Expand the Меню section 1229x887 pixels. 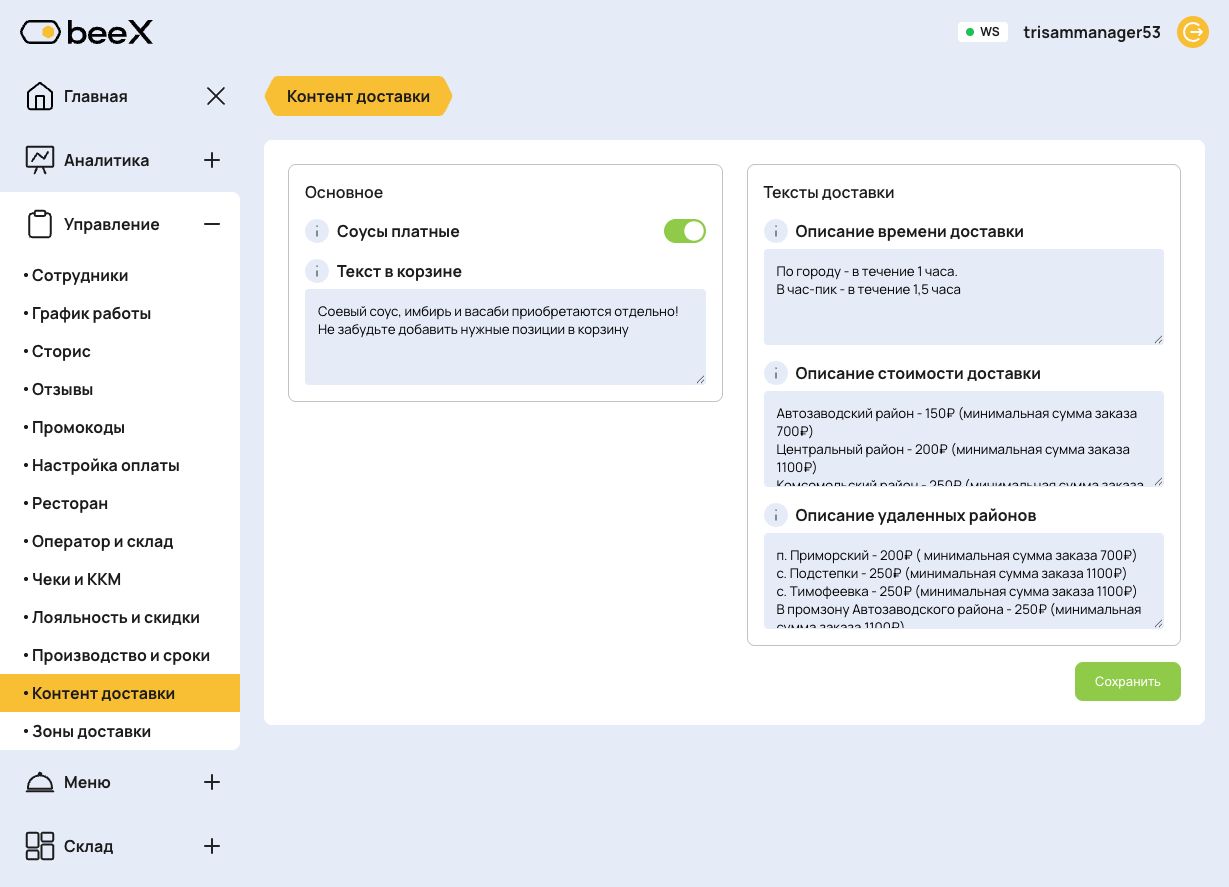[212, 782]
